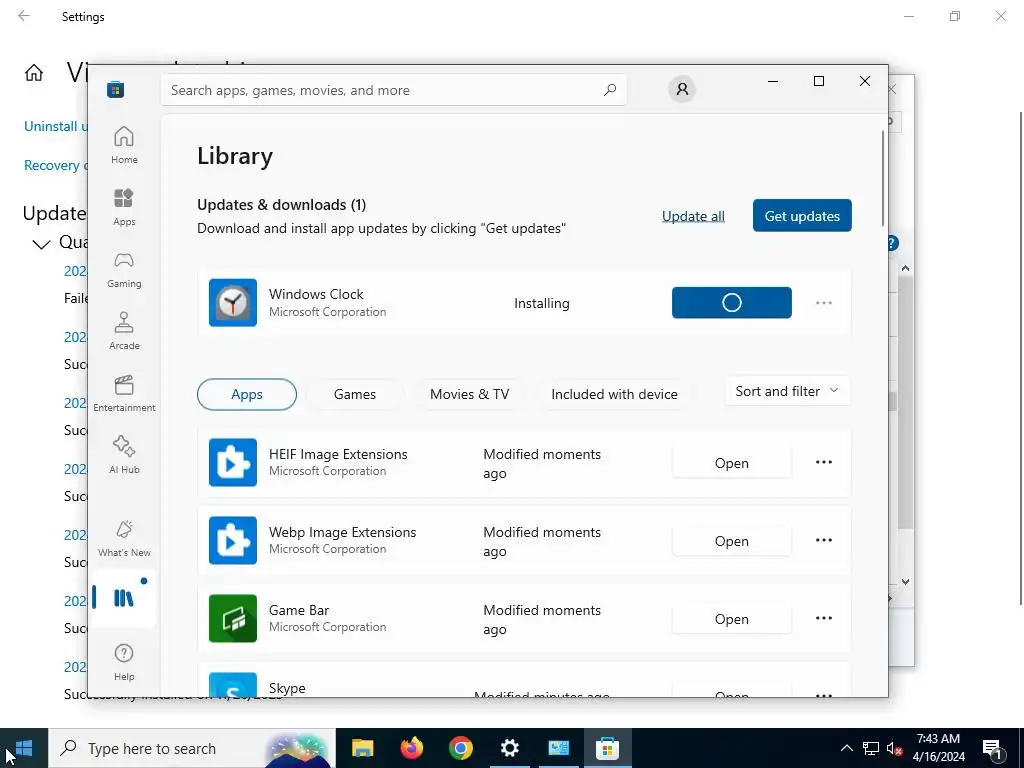Open Game Bar with its Open button
Viewport: 1024px width, 768px height.
pyautogui.click(x=731, y=619)
